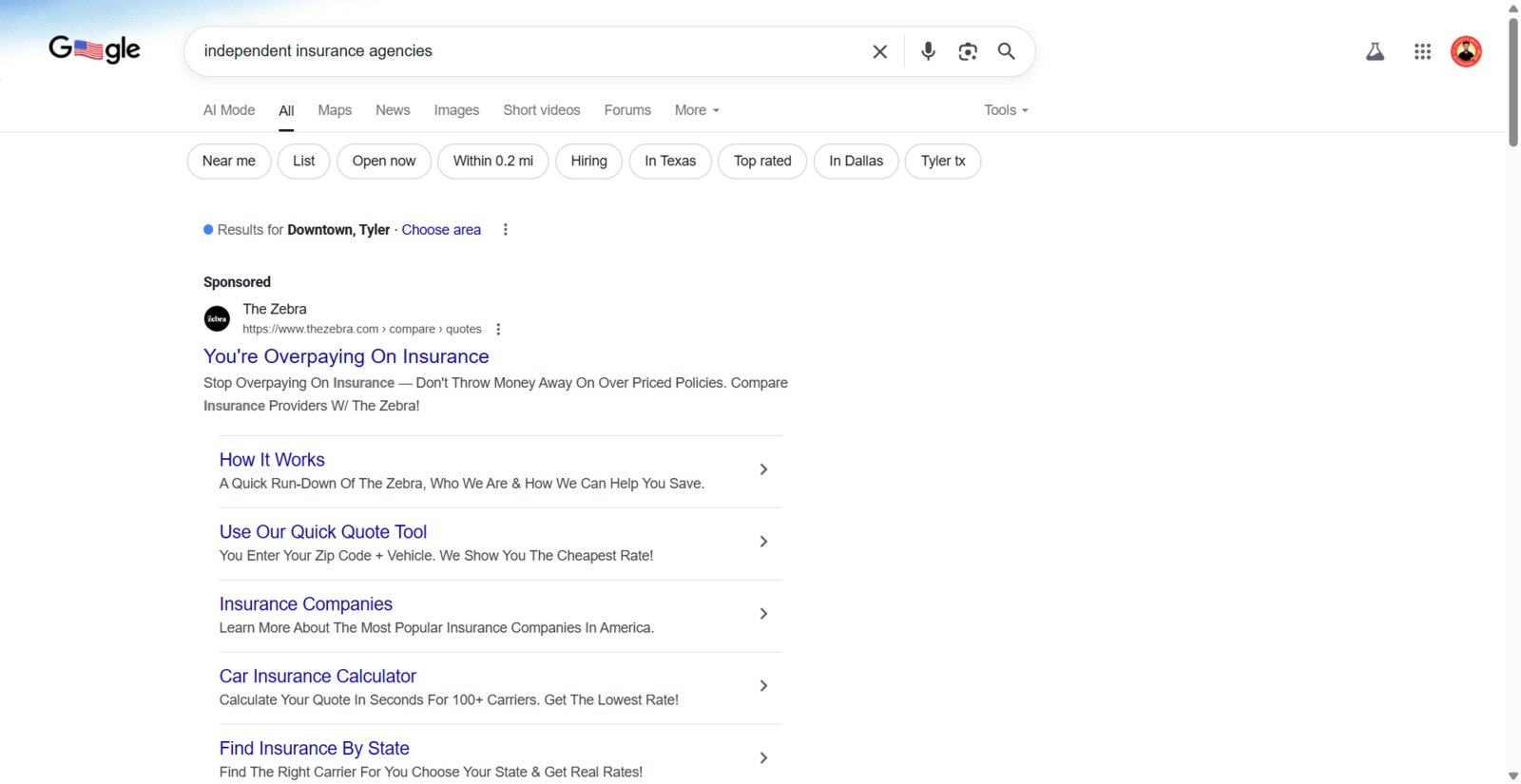This screenshot has height=784, width=1521.
Task: Switch to the News tab
Action: [x=393, y=110]
